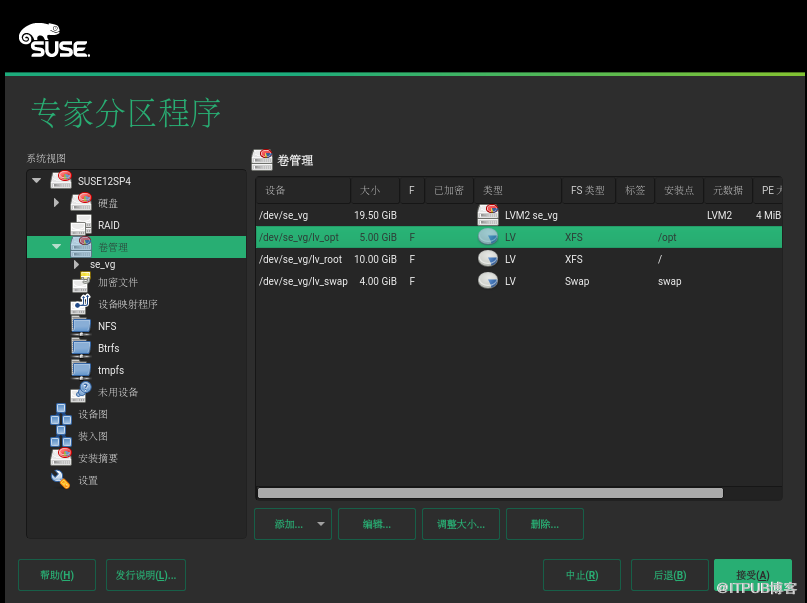Click the 10.00 GiB size cell
This screenshot has width=807, height=603.
375,259
